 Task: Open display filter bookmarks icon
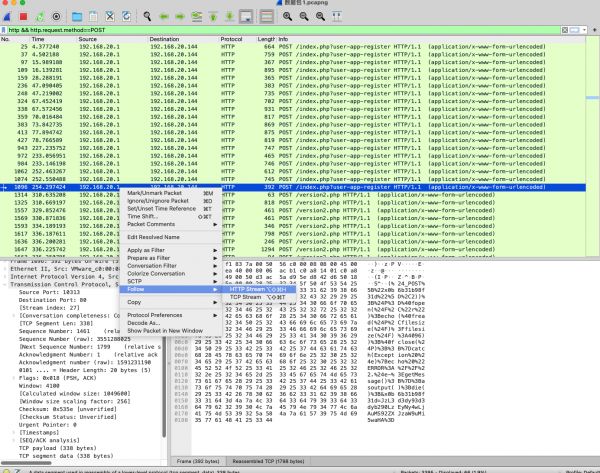click(x=4, y=30)
